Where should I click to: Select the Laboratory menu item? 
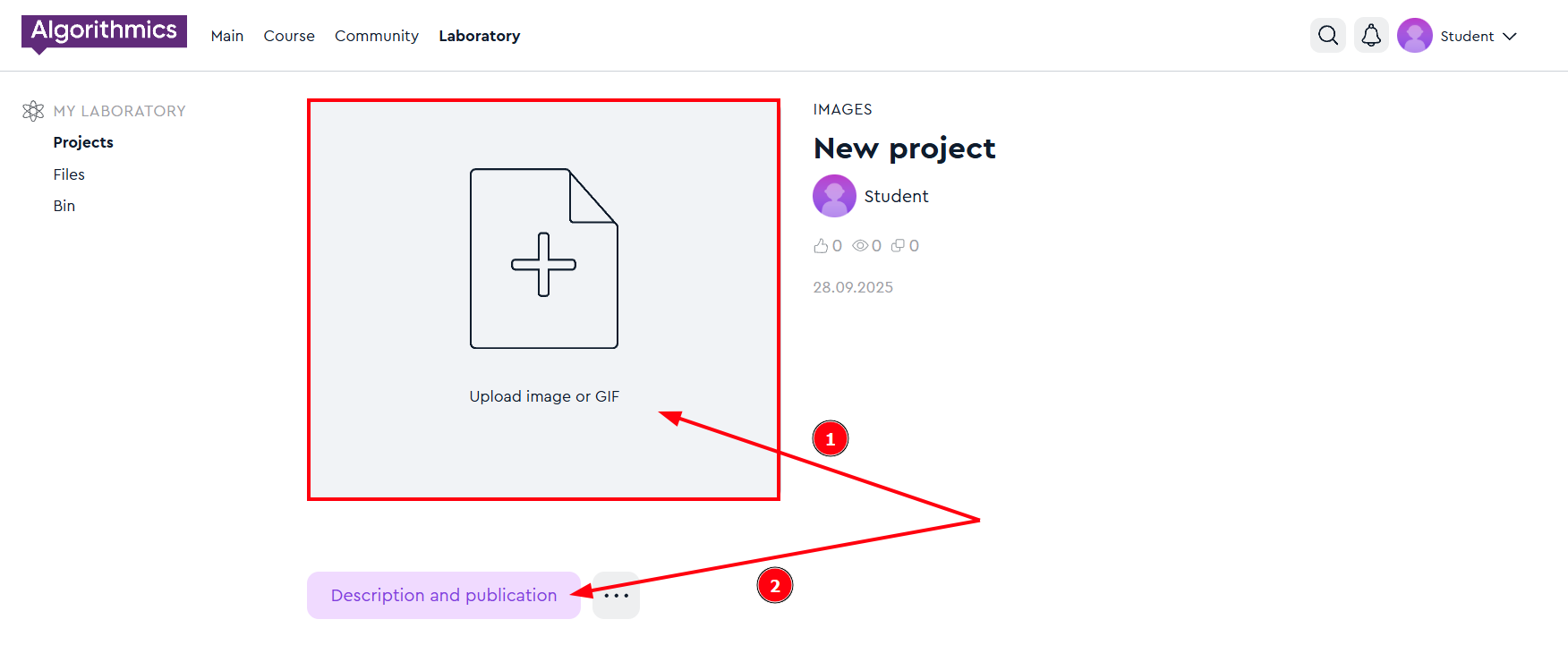[479, 37]
